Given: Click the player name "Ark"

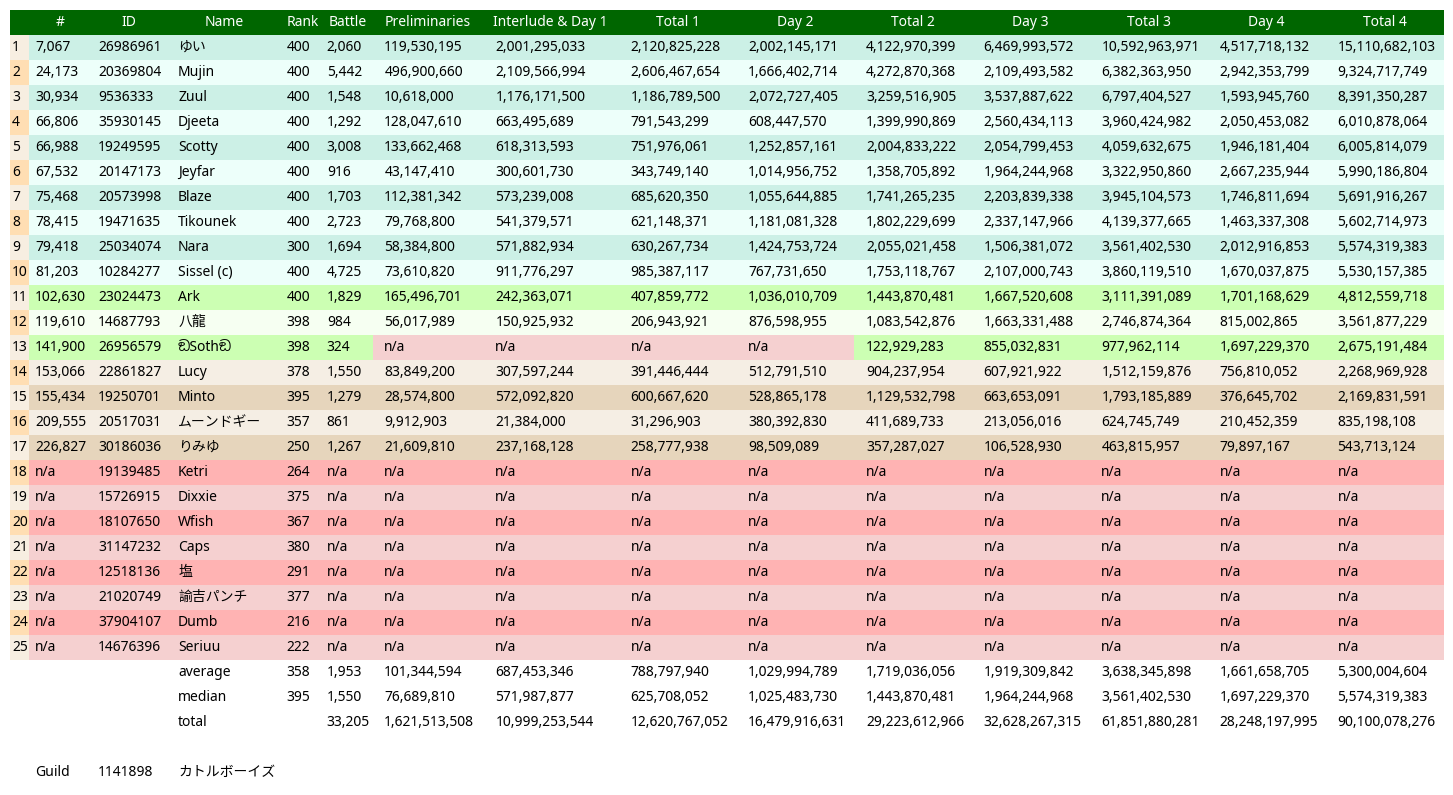Looking at the screenshot, I should tap(189, 296).
